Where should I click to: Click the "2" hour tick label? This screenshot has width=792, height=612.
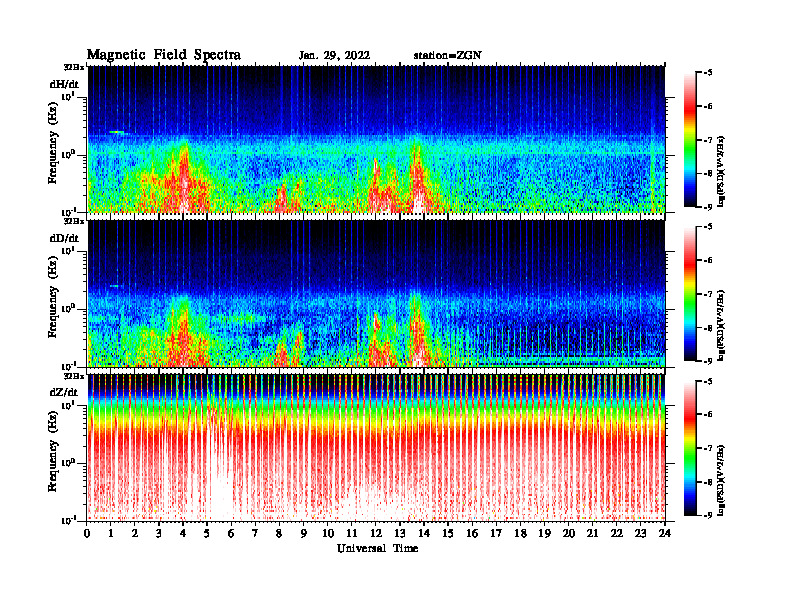pos(135,534)
